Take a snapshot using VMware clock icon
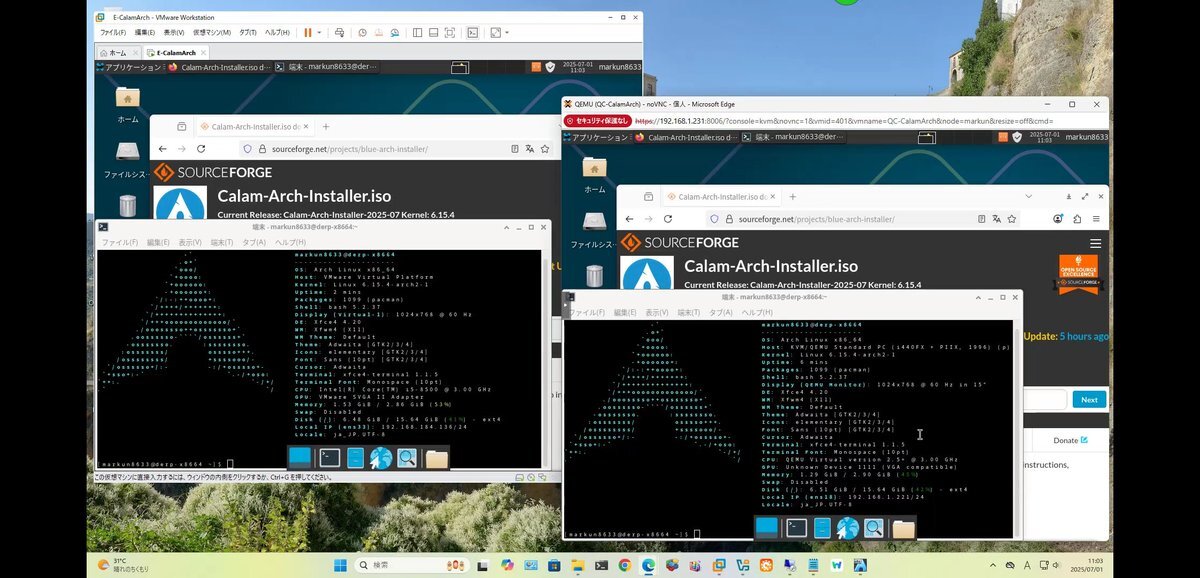Viewport: 1200px width, 578px height. point(362,33)
